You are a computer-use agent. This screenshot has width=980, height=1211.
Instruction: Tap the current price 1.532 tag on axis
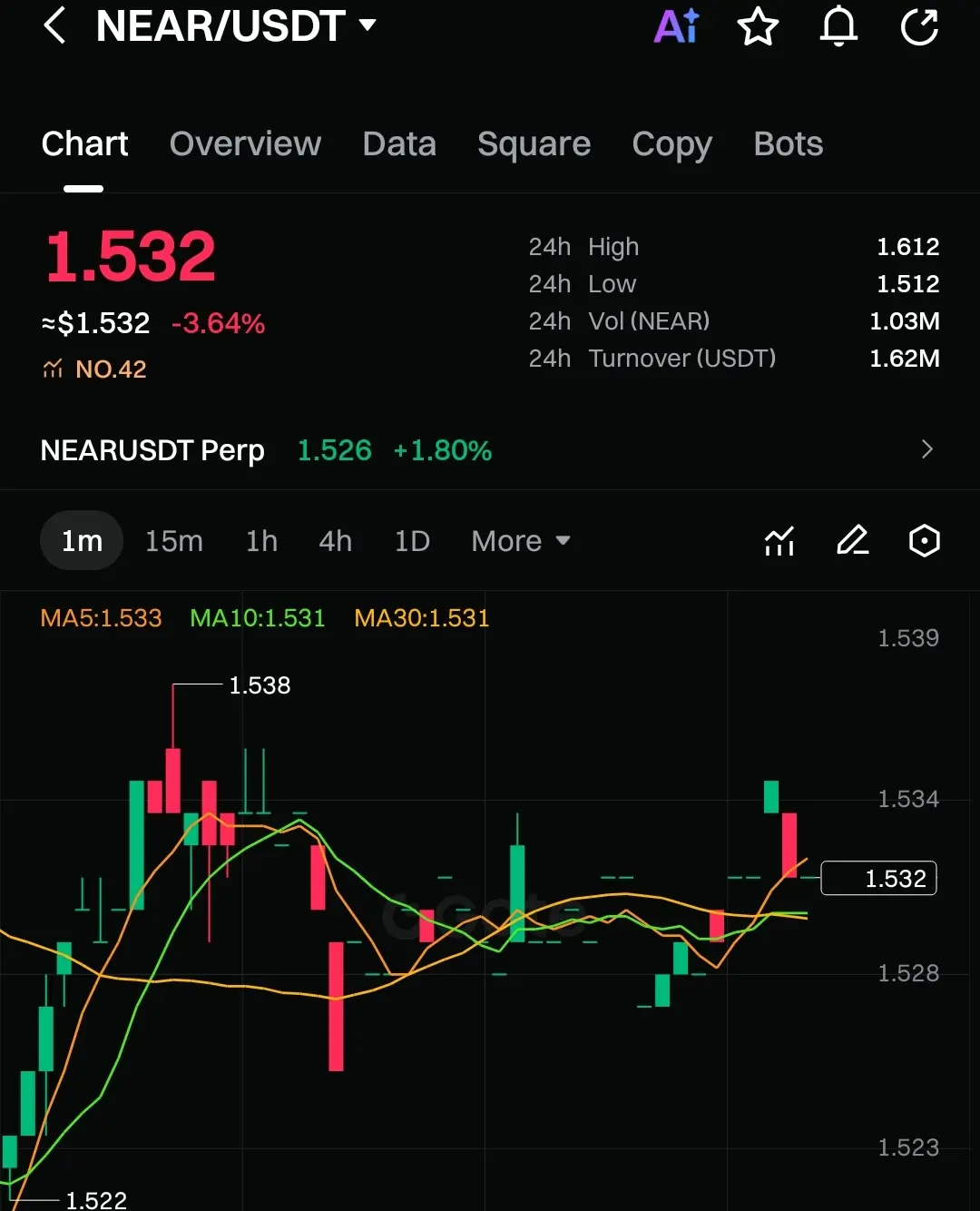(878, 878)
